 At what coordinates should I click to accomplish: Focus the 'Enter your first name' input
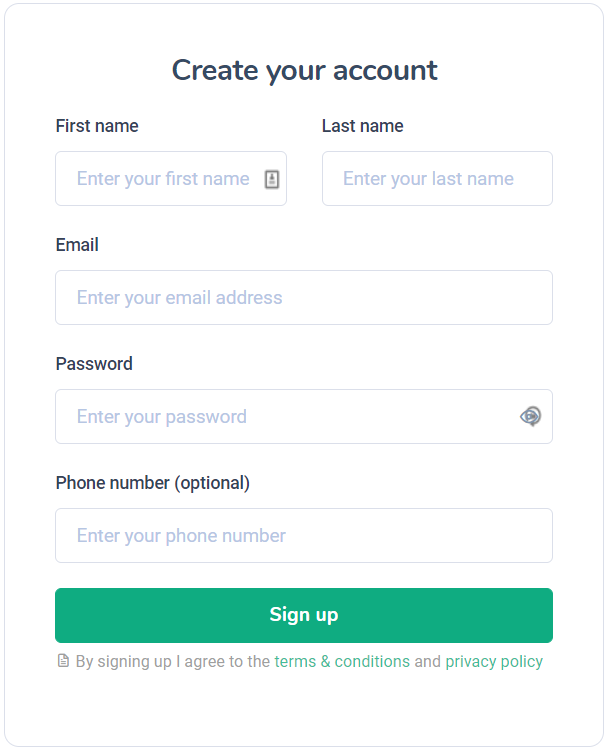point(162,179)
